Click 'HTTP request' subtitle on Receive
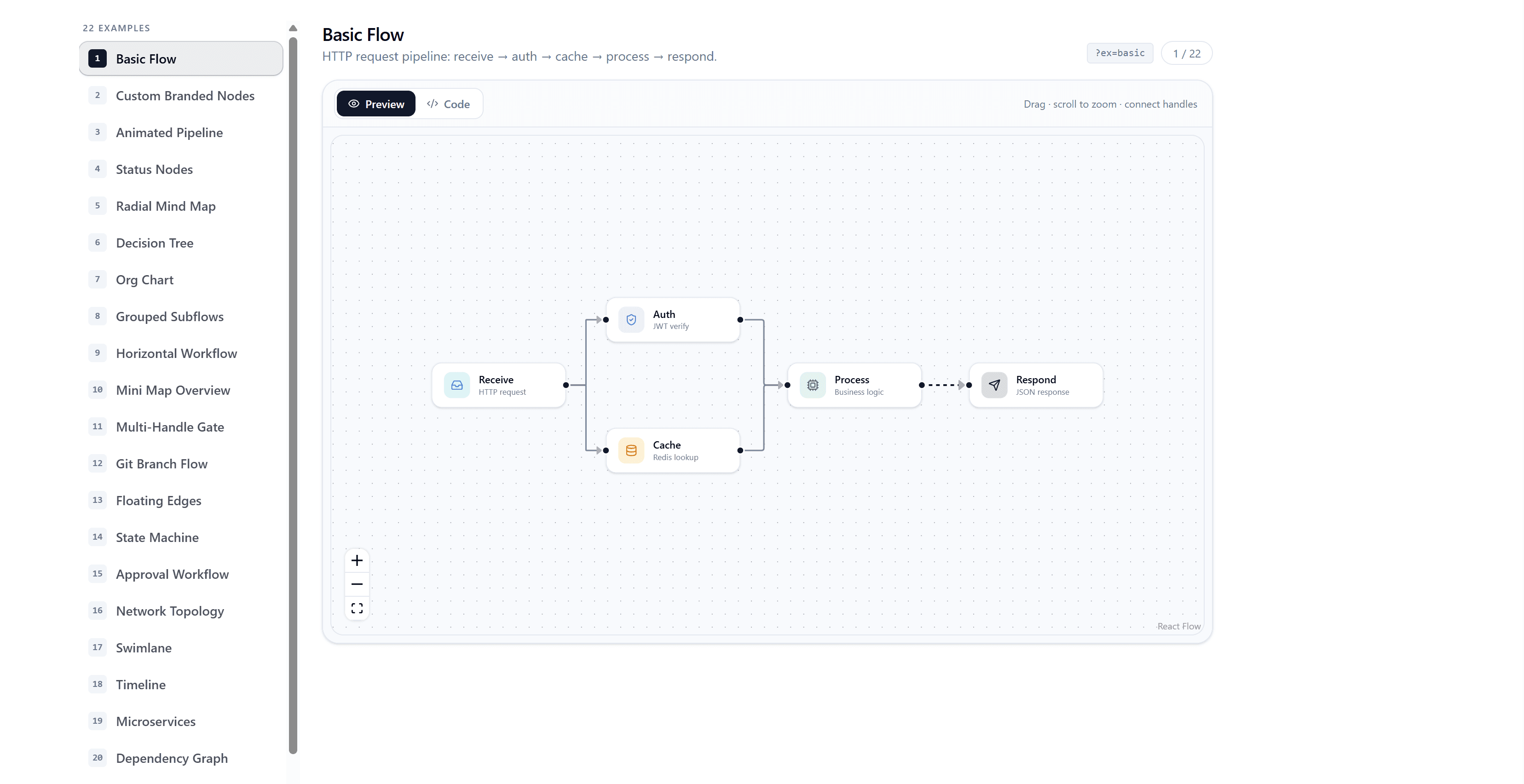1524x784 pixels. [502, 392]
